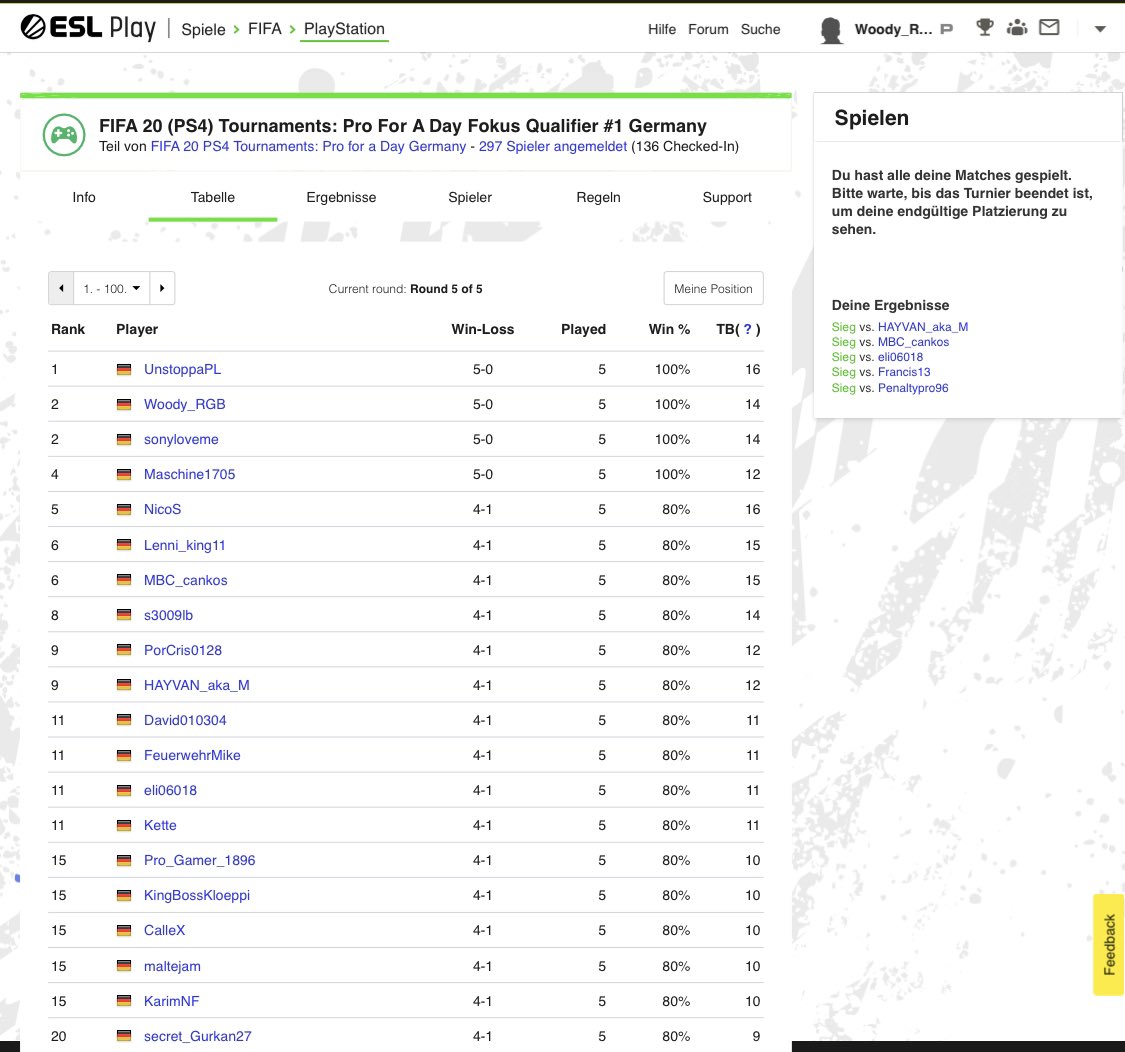Open player secret_Gurkan27 profile
The height and width of the screenshot is (1052, 1125).
click(x=197, y=1036)
